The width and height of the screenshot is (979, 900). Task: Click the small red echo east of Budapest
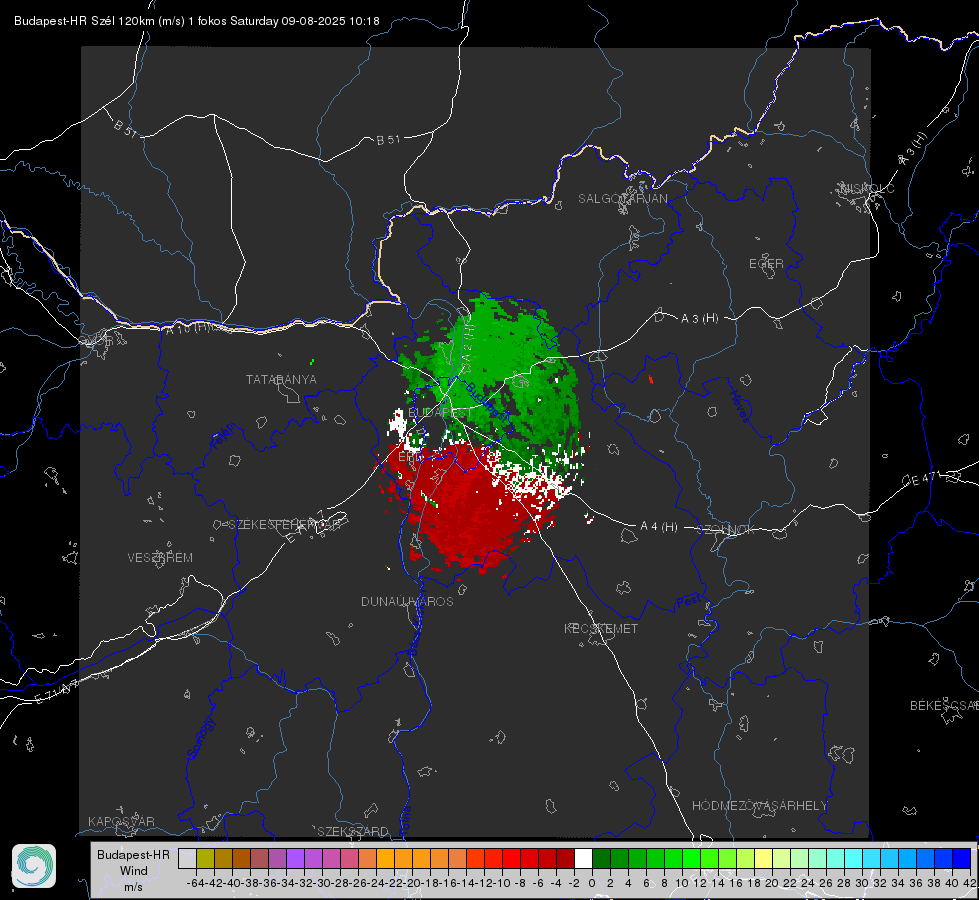651,378
